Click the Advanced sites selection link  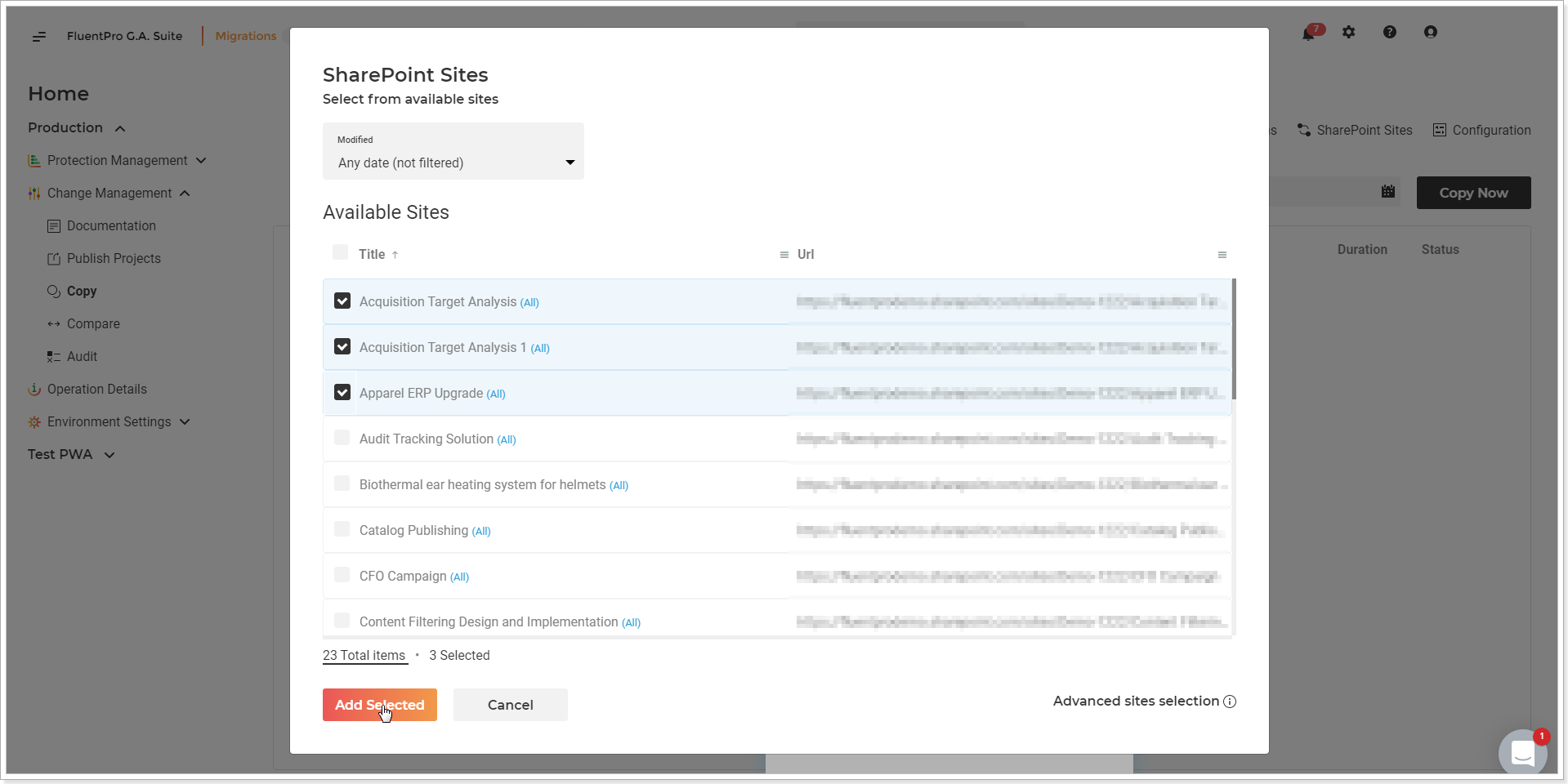point(1136,701)
